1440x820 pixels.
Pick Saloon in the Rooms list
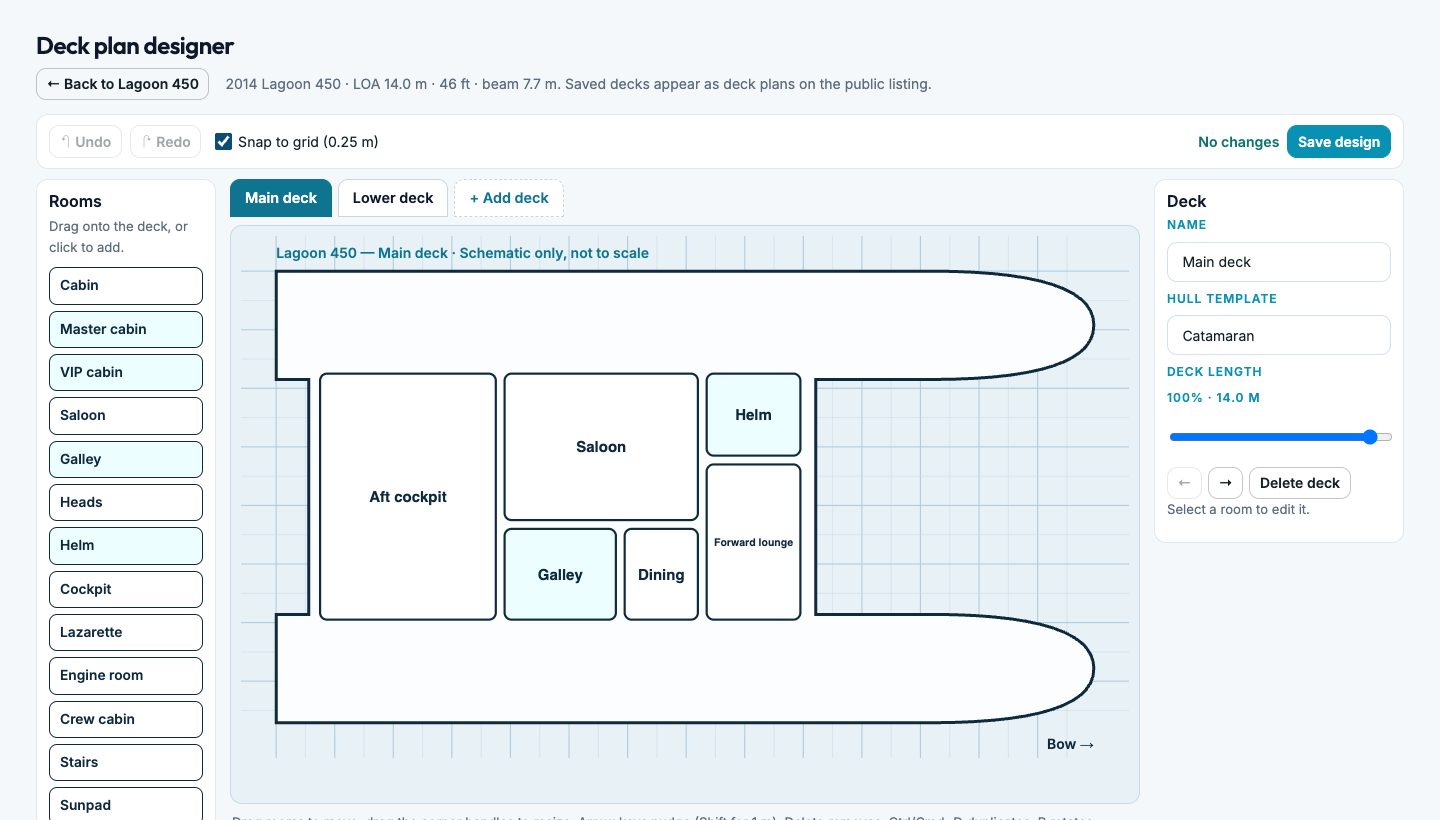click(126, 415)
